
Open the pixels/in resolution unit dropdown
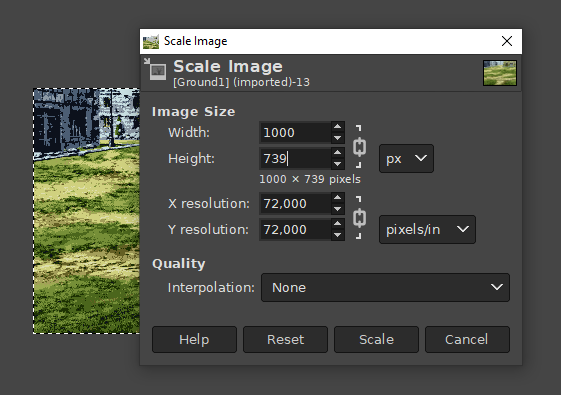(427, 229)
